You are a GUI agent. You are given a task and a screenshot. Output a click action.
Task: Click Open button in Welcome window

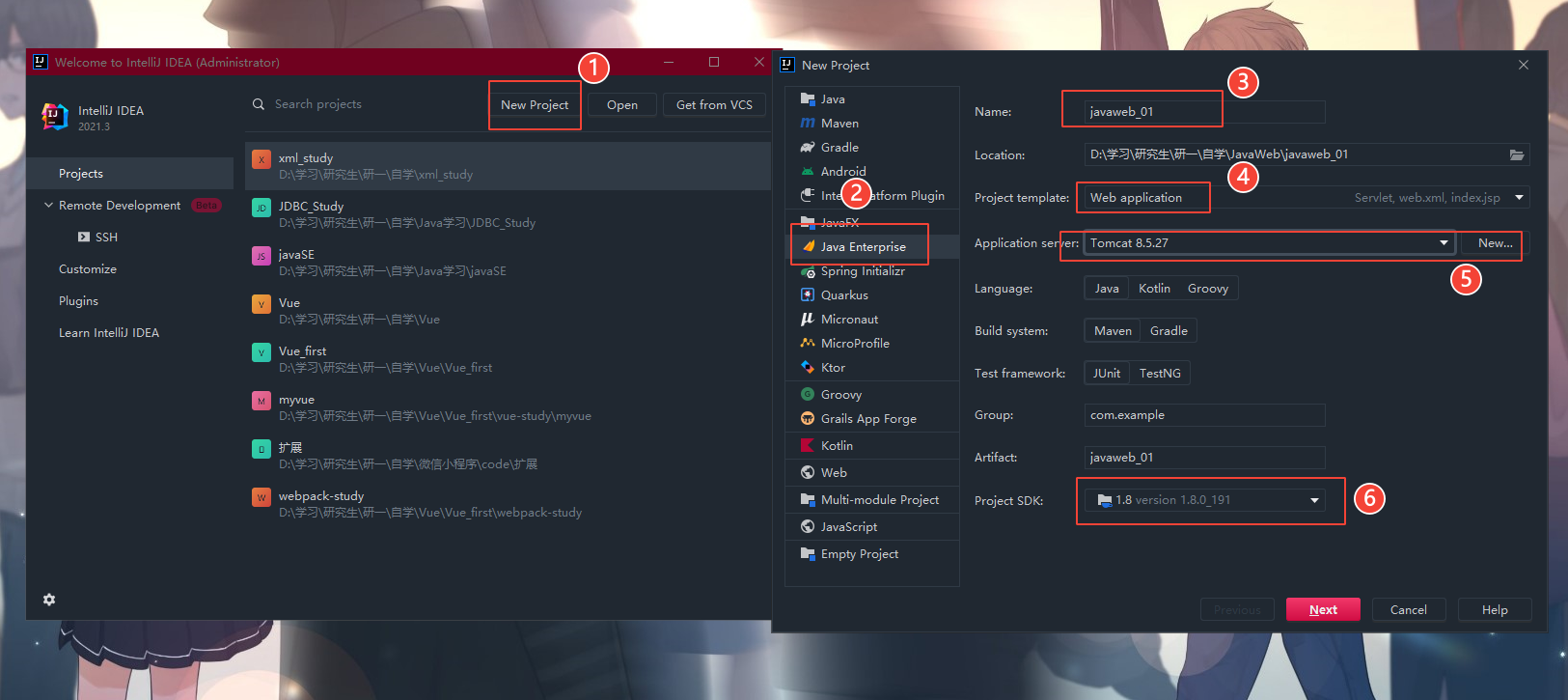click(x=622, y=105)
